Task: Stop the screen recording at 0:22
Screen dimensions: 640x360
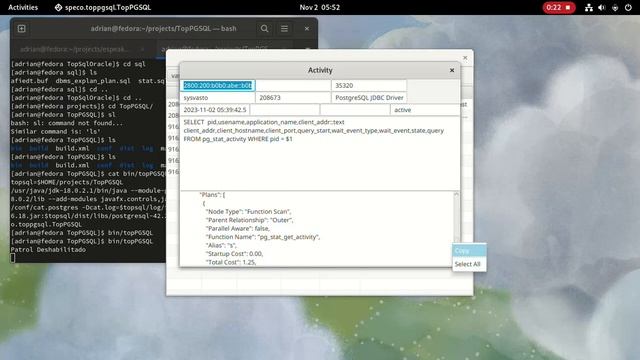Action: coord(559,7)
